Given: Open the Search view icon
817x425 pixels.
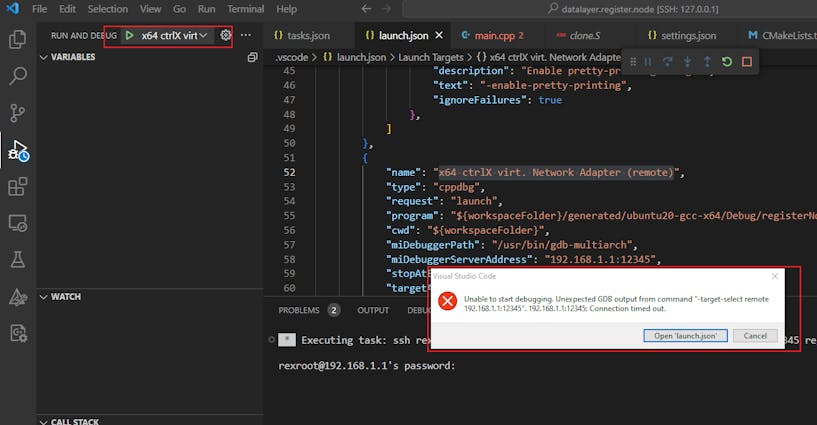Looking at the screenshot, I should click(17, 76).
